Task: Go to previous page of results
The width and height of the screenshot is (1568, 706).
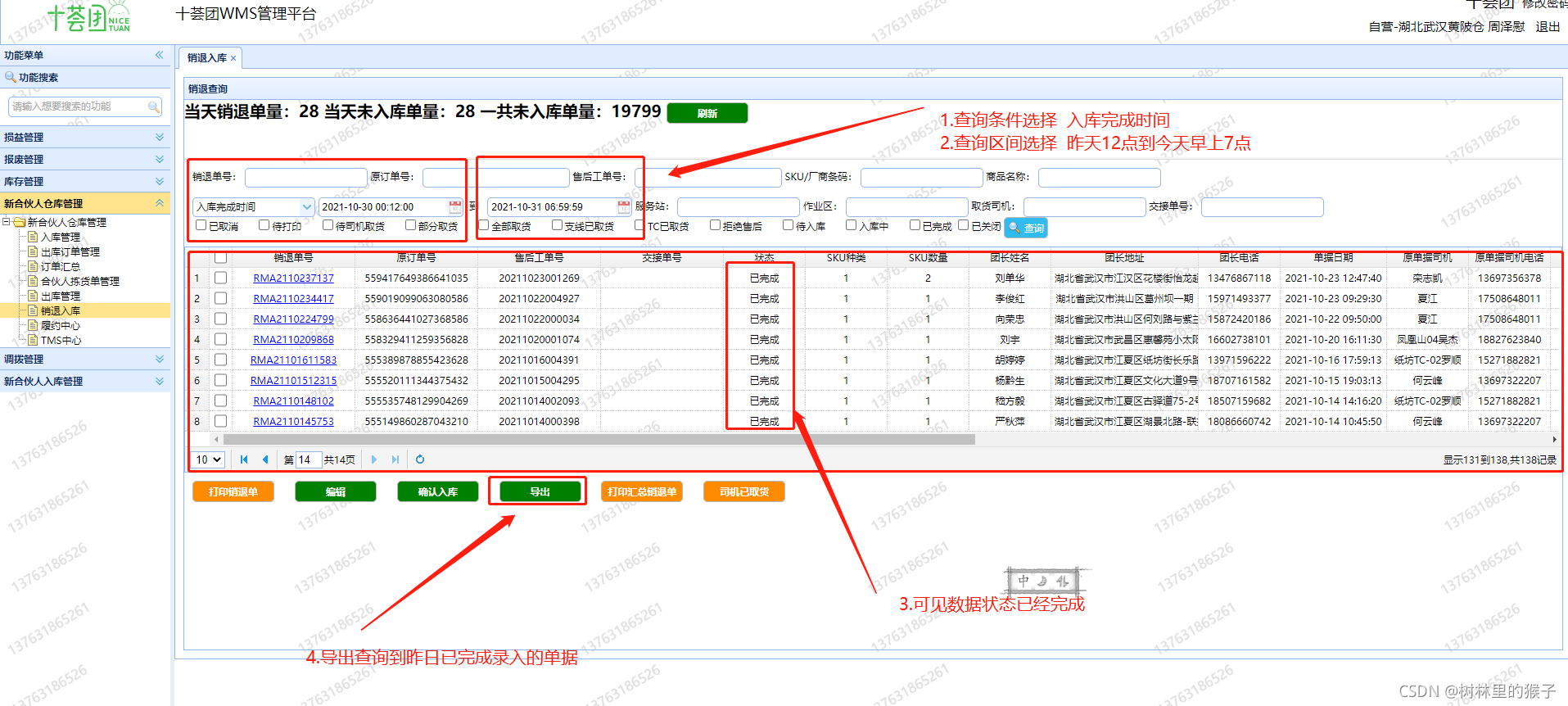Action: click(265, 459)
